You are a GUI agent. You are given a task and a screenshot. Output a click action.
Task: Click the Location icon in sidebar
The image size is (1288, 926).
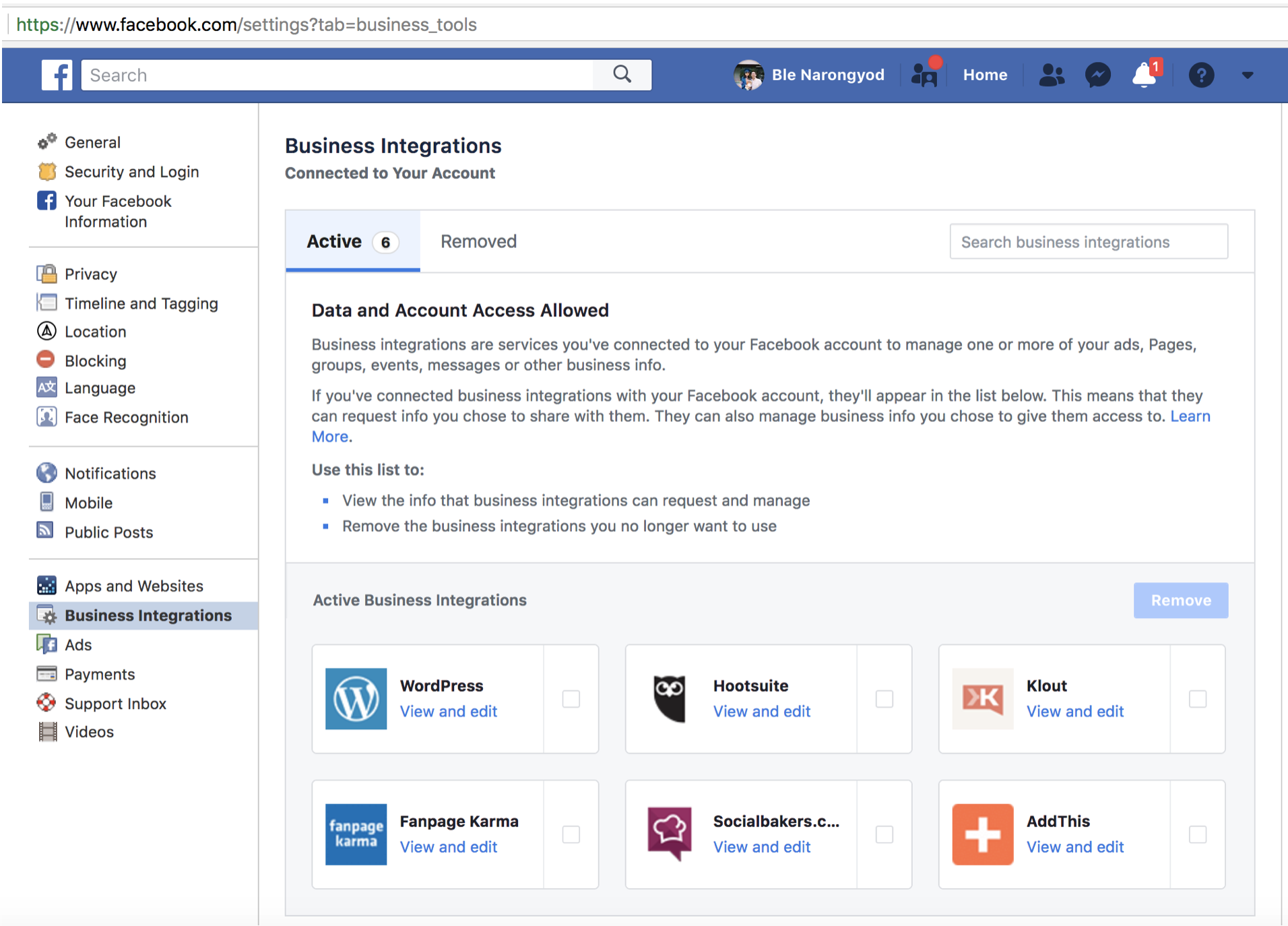point(46,331)
